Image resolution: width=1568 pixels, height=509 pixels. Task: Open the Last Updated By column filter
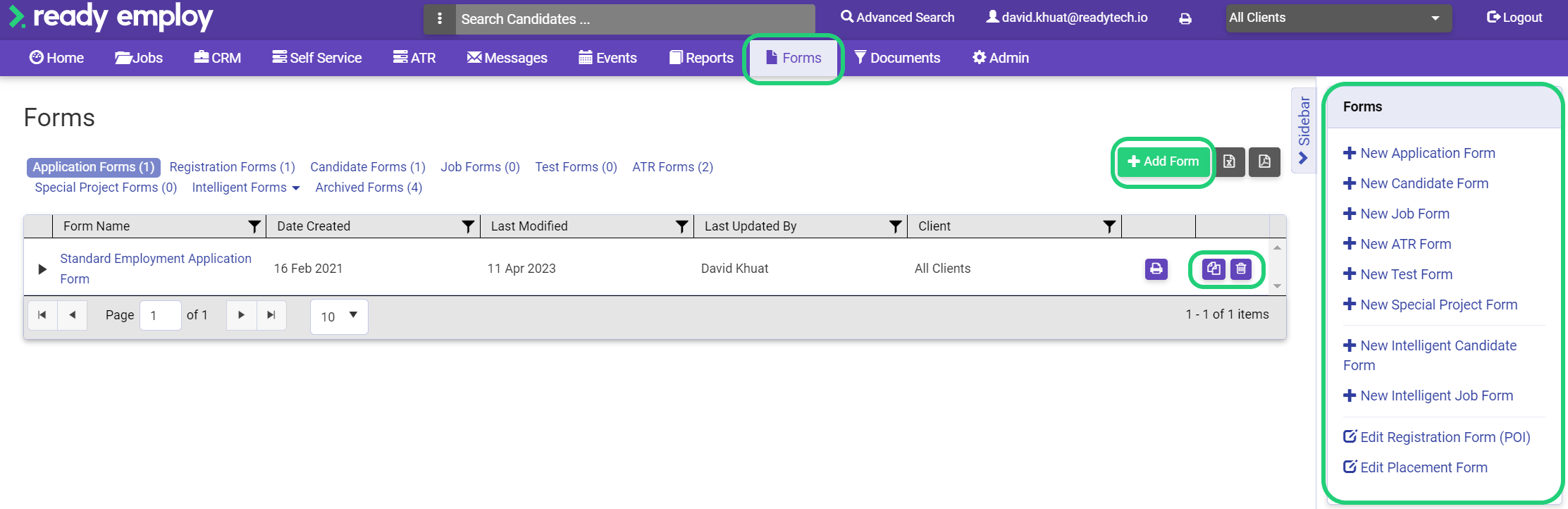point(895,226)
